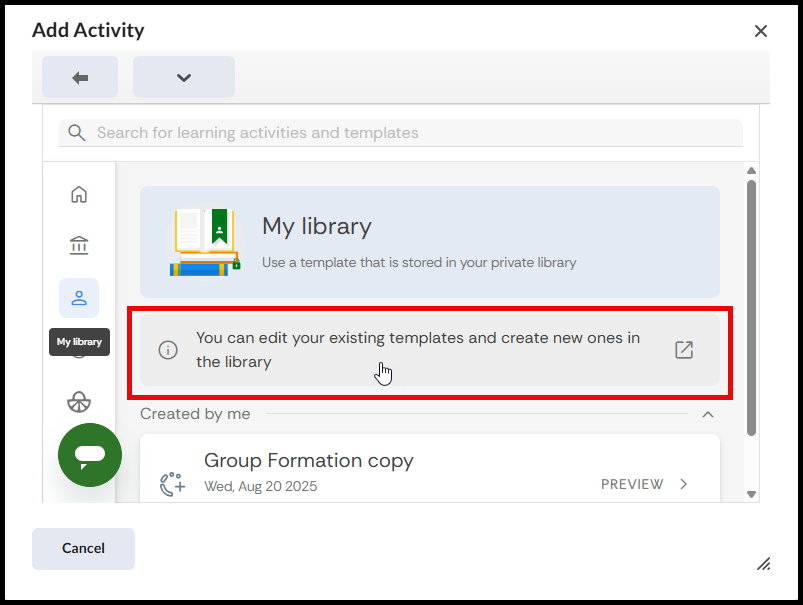This screenshot has height=605, width=803.
Task: Go back using the left arrow button
Action: pyautogui.click(x=80, y=78)
